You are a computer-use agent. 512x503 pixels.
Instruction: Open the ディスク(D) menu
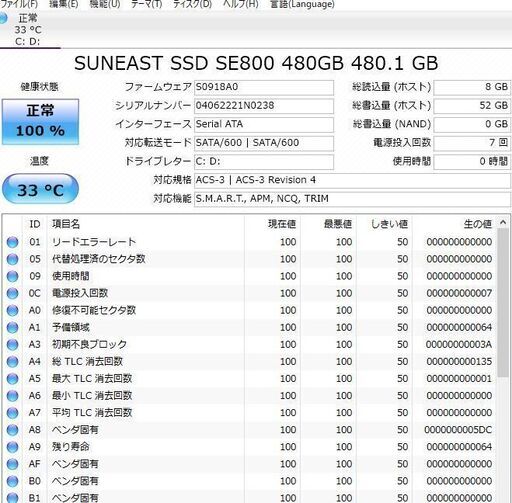(192, 4)
